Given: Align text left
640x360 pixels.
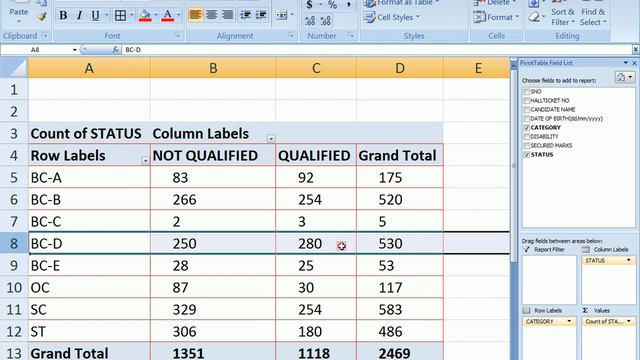Looking at the screenshot, I should (196, 16).
